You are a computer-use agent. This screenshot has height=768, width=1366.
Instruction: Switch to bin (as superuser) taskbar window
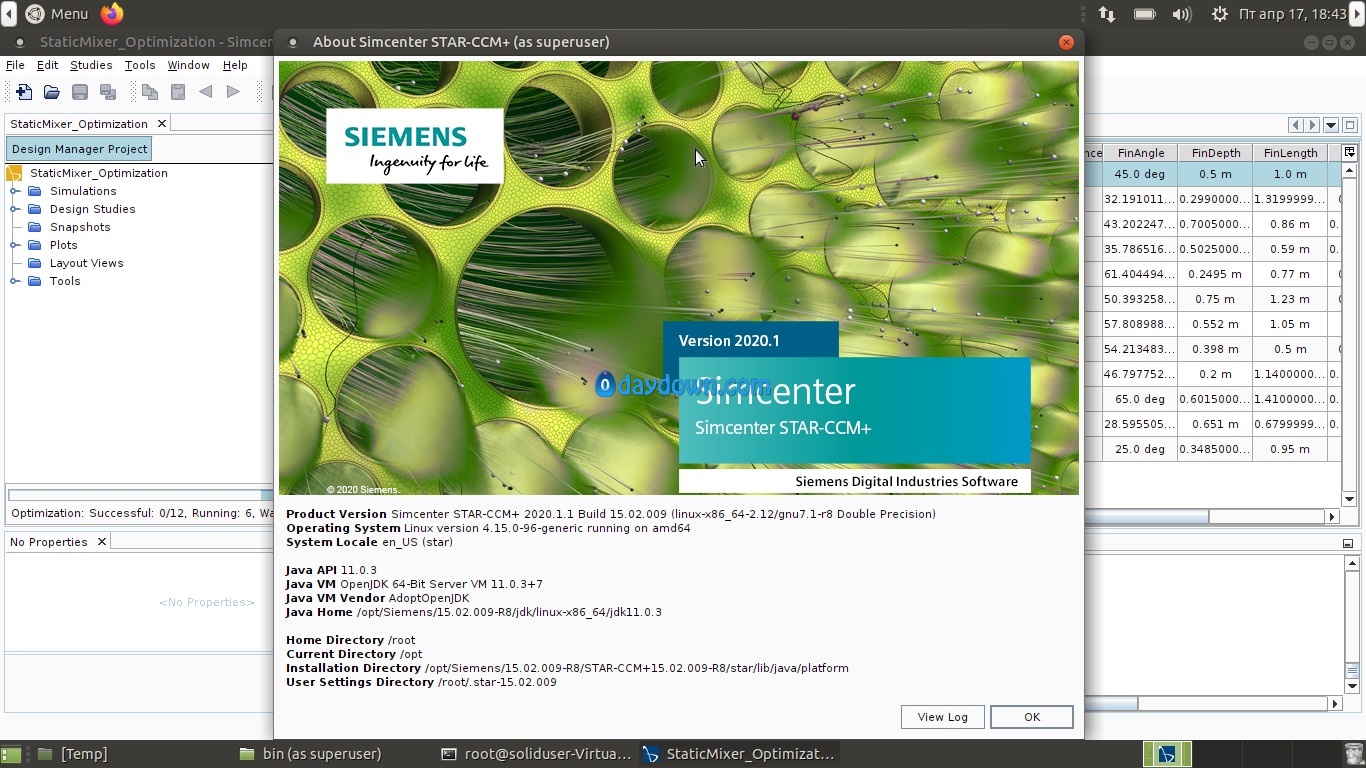[311, 754]
